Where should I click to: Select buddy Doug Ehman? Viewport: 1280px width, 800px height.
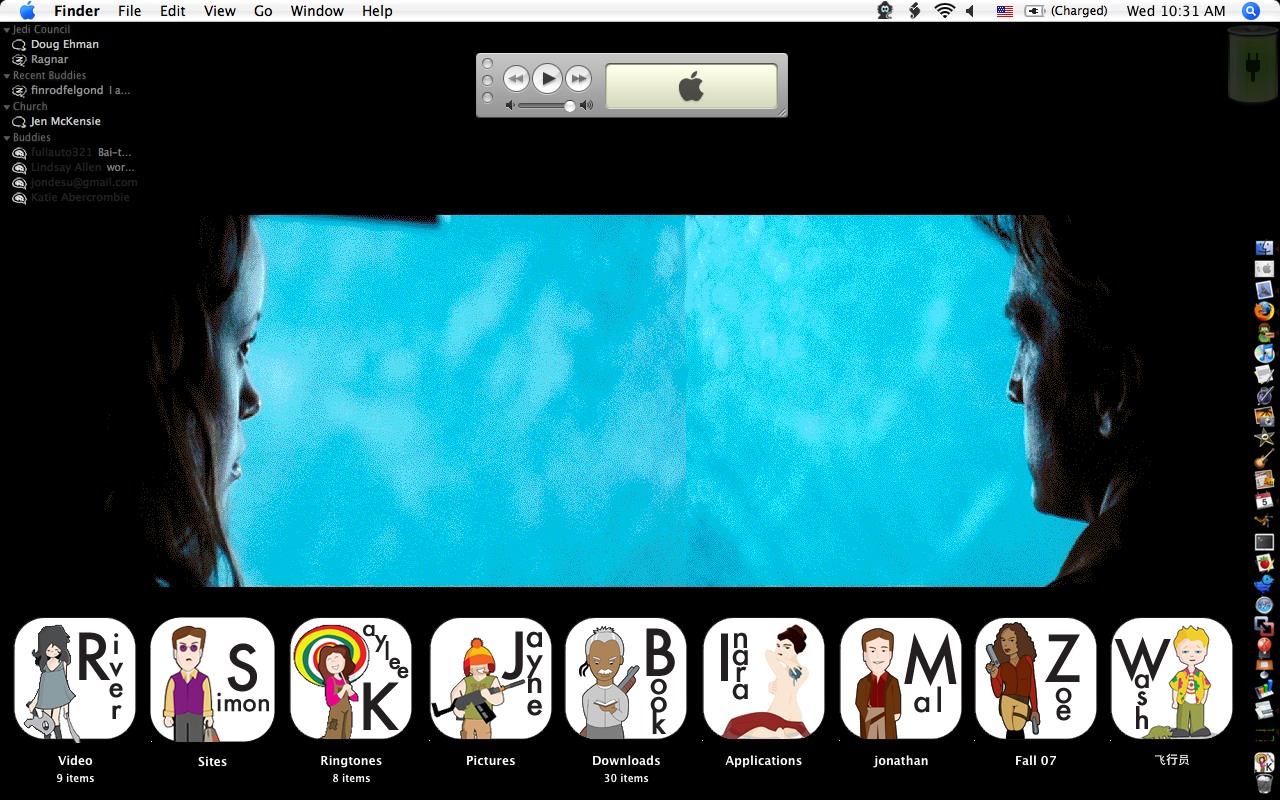coord(64,44)
